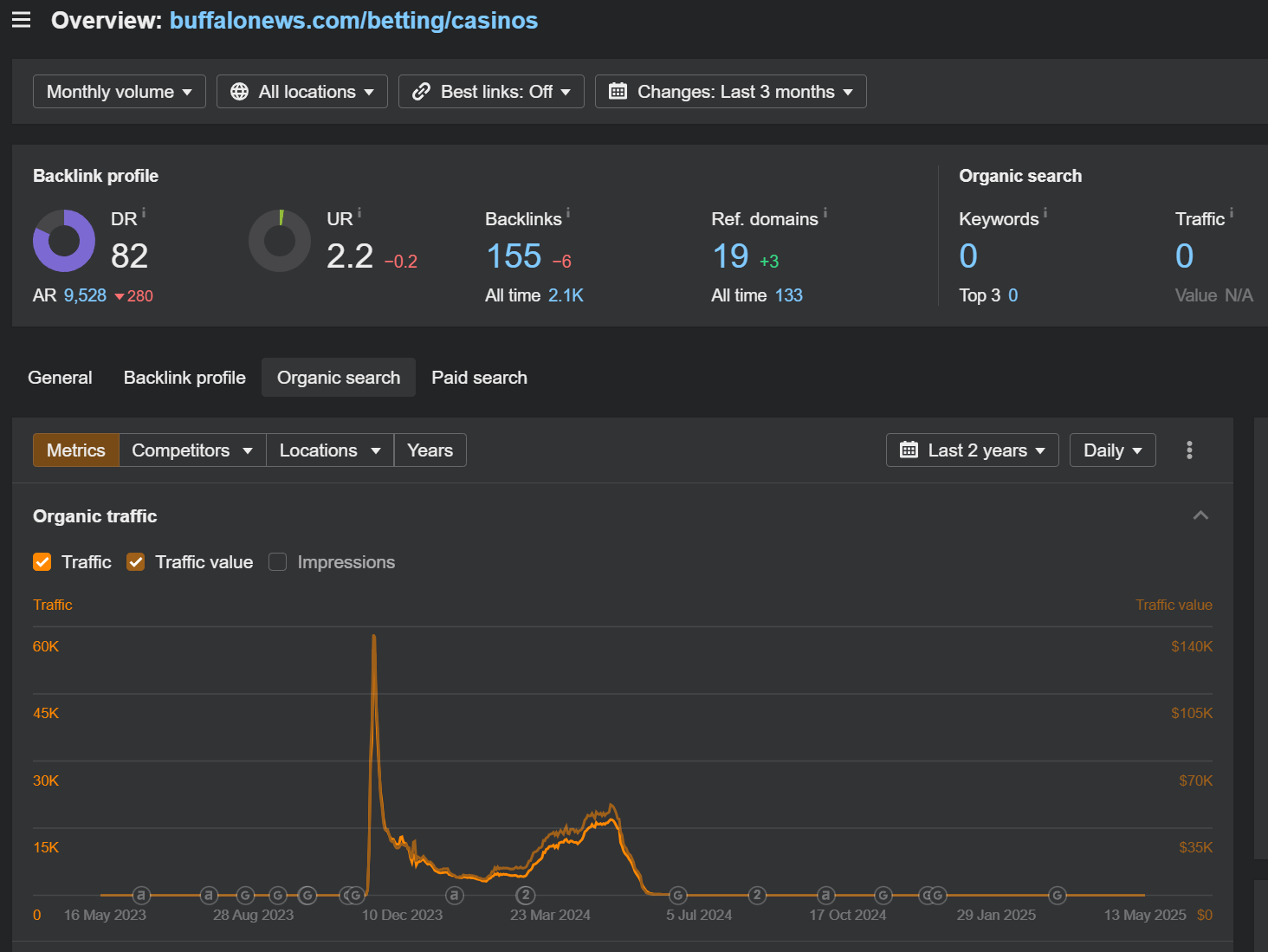Click the info icon beside DR
This screenshot has height=952, width=1268.
tap(144, 212)
